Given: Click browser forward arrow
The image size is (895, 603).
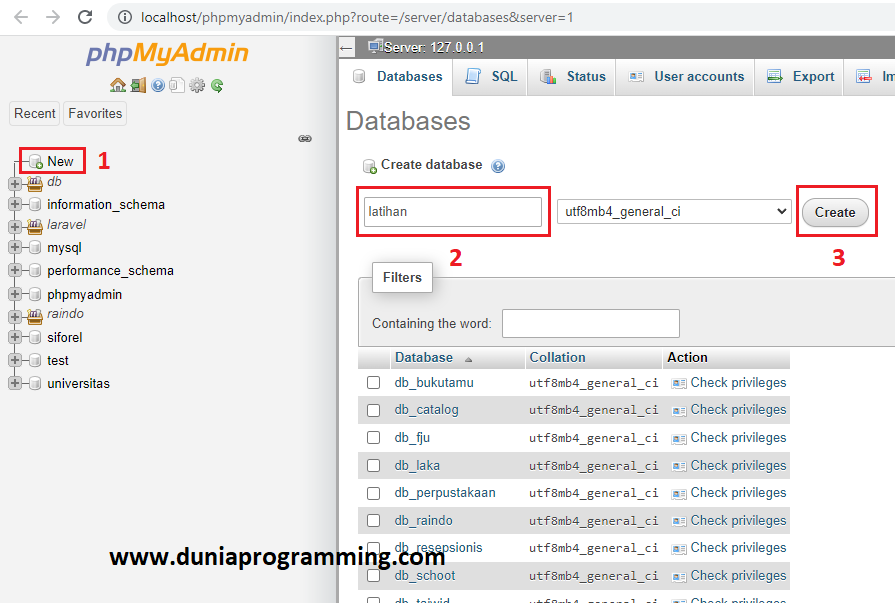Looking at the screenshot, I should 53,17.
